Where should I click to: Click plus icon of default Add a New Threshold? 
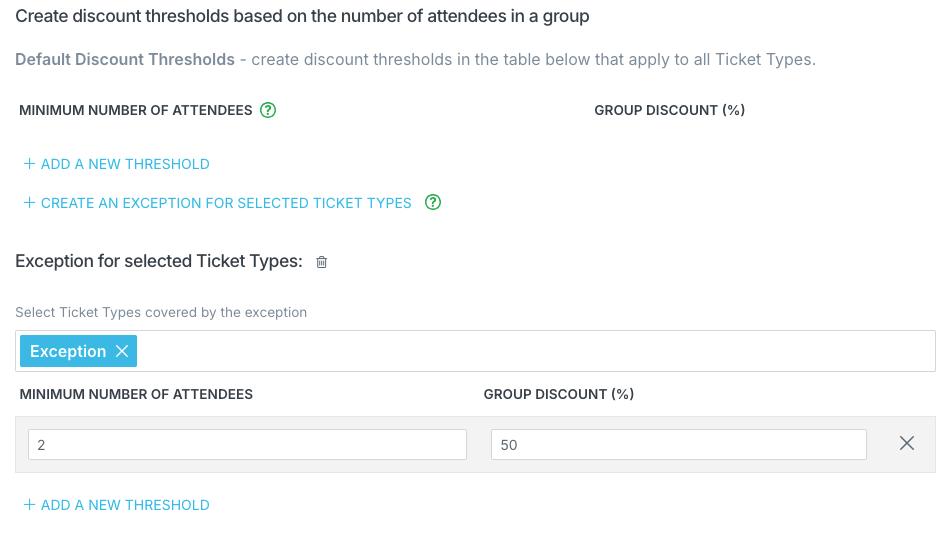pyautogui.click(x=29, y=164)
